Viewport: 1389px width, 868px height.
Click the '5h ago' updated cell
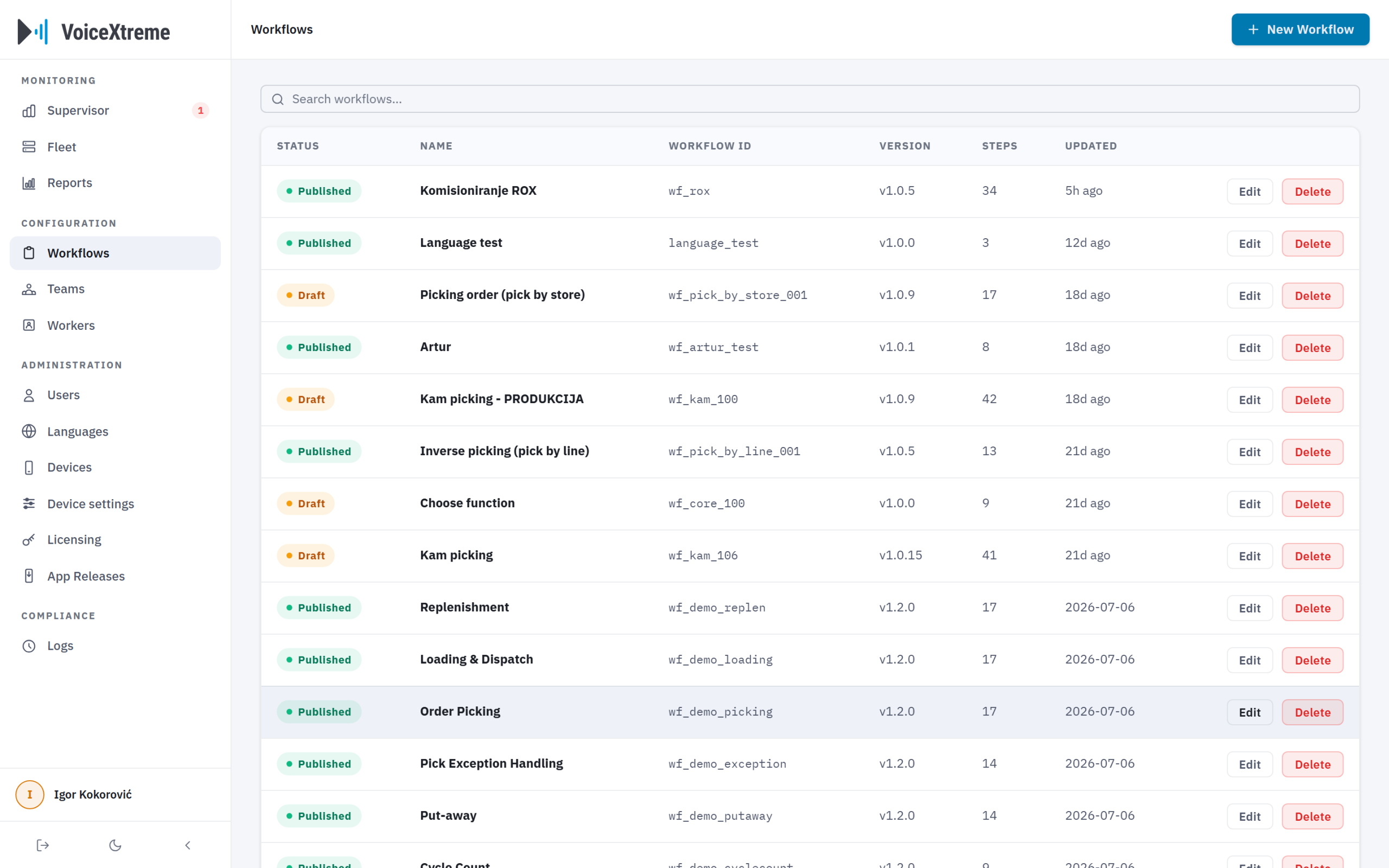(1083, 190)
